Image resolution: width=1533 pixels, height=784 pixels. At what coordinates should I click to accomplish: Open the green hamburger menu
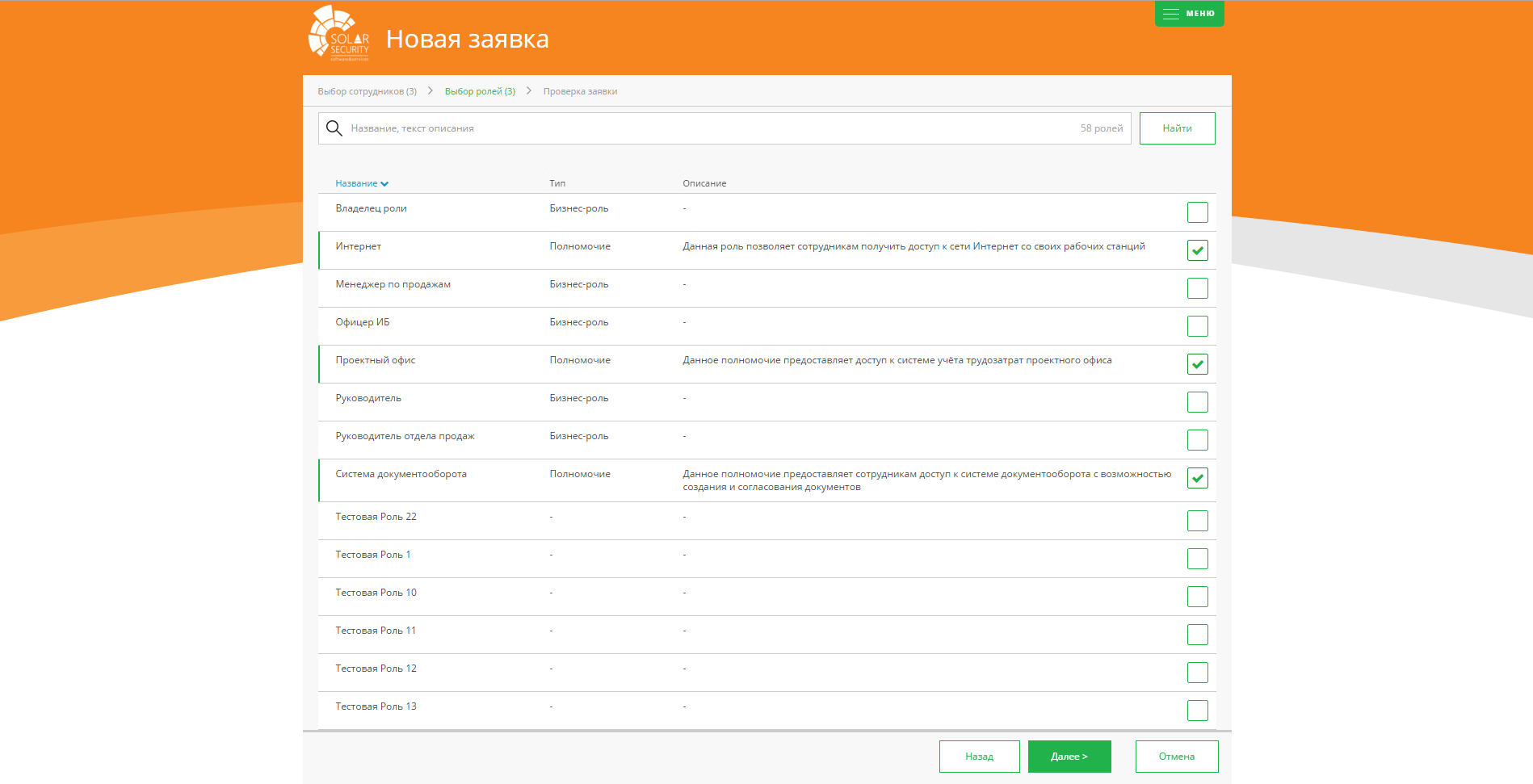[1189, 14]
